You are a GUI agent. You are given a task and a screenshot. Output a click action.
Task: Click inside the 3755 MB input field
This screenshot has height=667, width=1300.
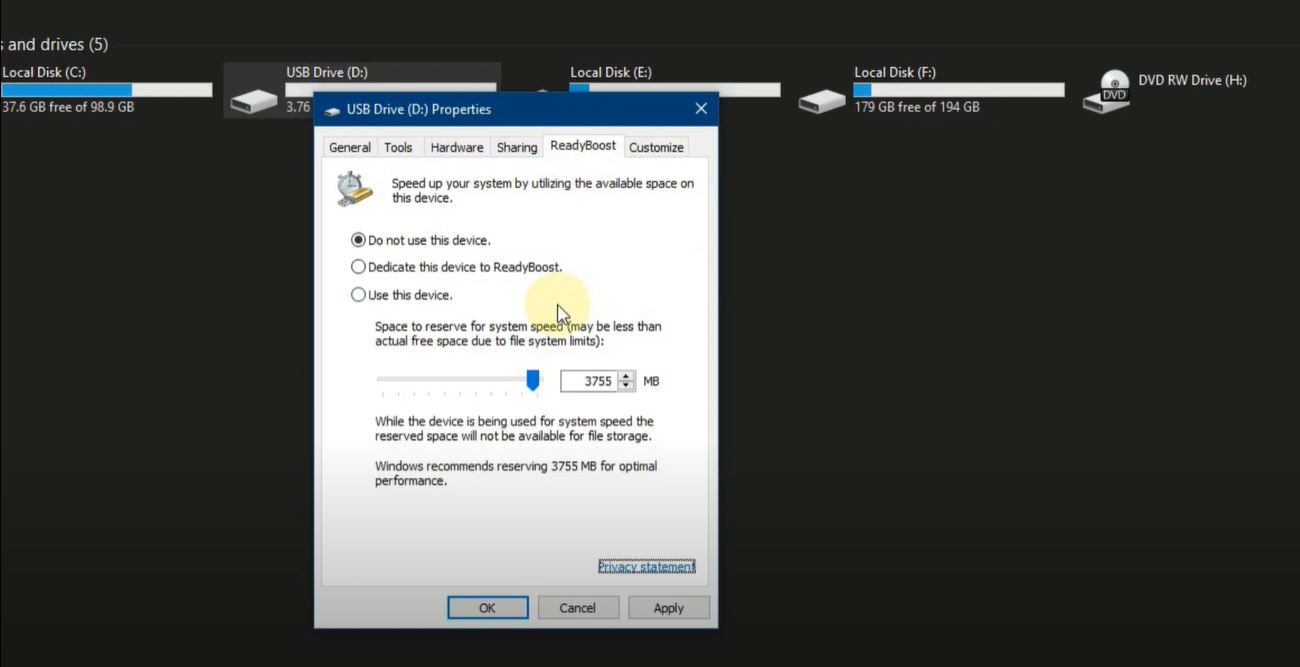[590, 380]
